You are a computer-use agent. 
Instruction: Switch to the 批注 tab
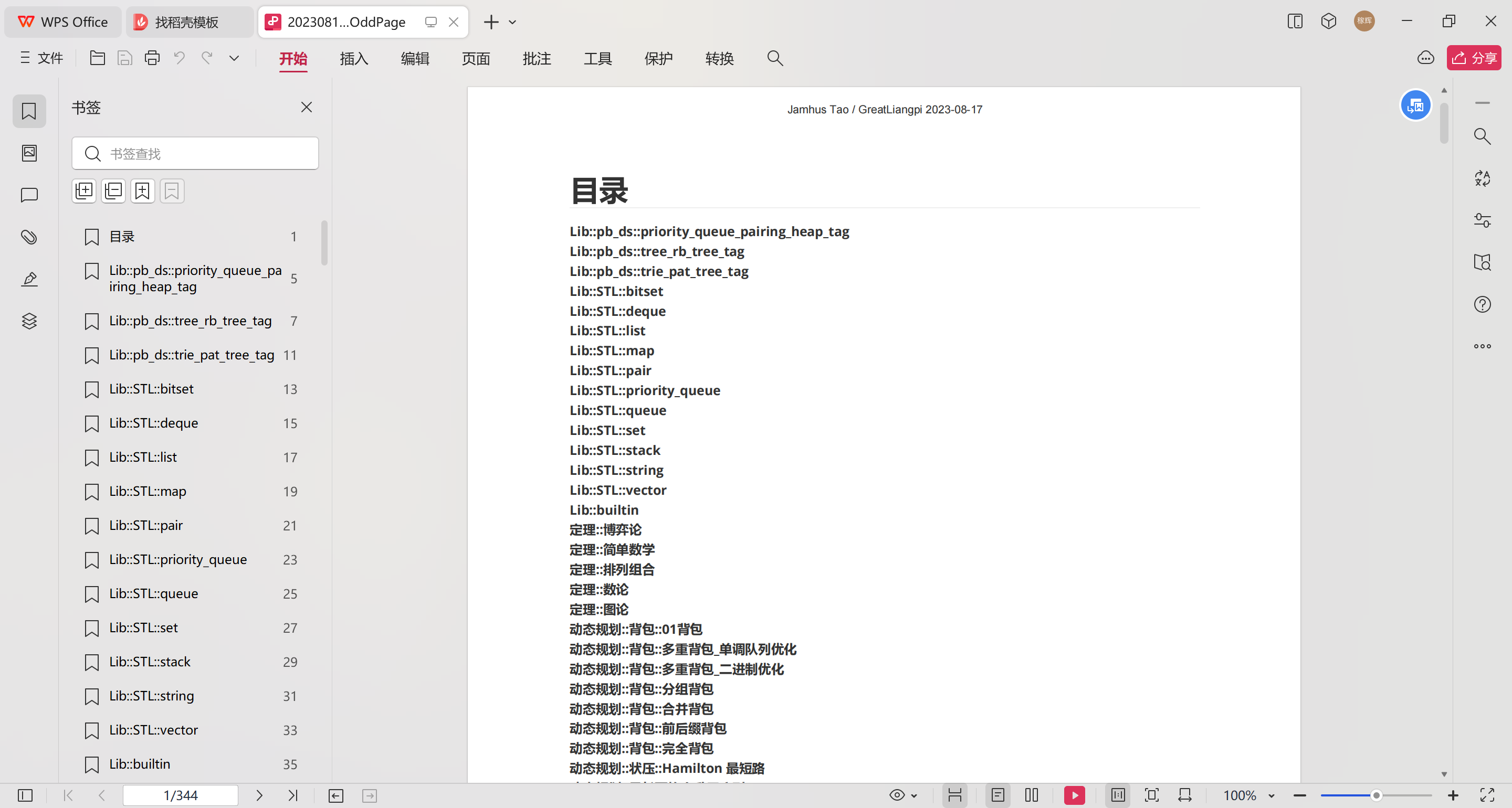537,59
